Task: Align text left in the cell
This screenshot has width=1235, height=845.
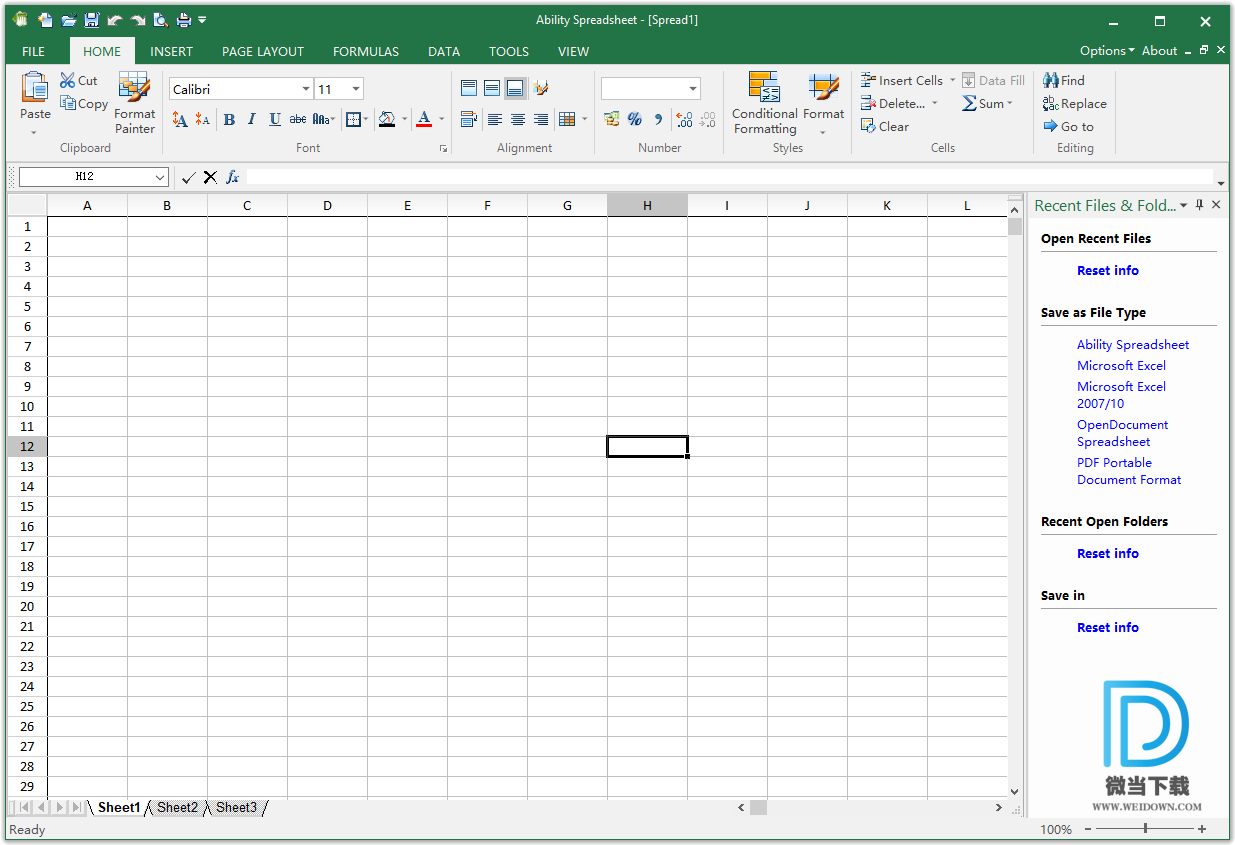Action: coord(495,120)
